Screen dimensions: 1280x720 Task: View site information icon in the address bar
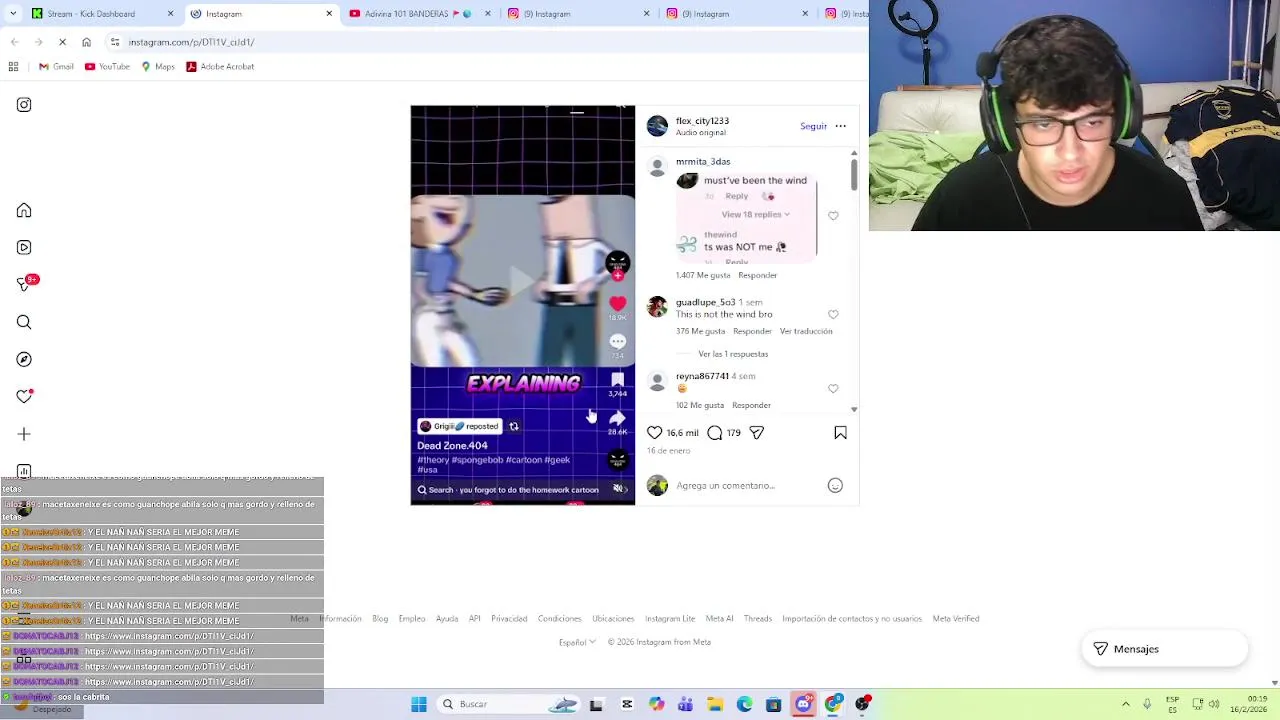click(x=115, y=42)
